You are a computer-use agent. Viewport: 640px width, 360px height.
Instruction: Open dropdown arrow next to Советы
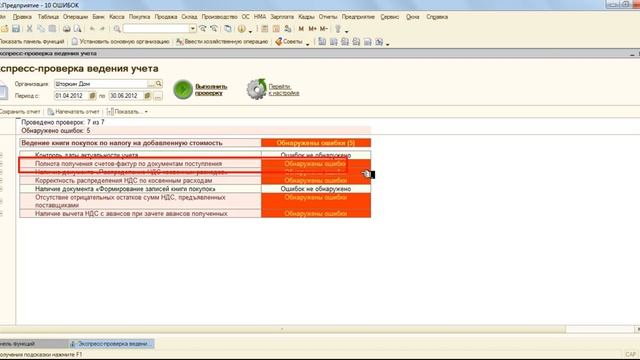(x=308, y=43)
